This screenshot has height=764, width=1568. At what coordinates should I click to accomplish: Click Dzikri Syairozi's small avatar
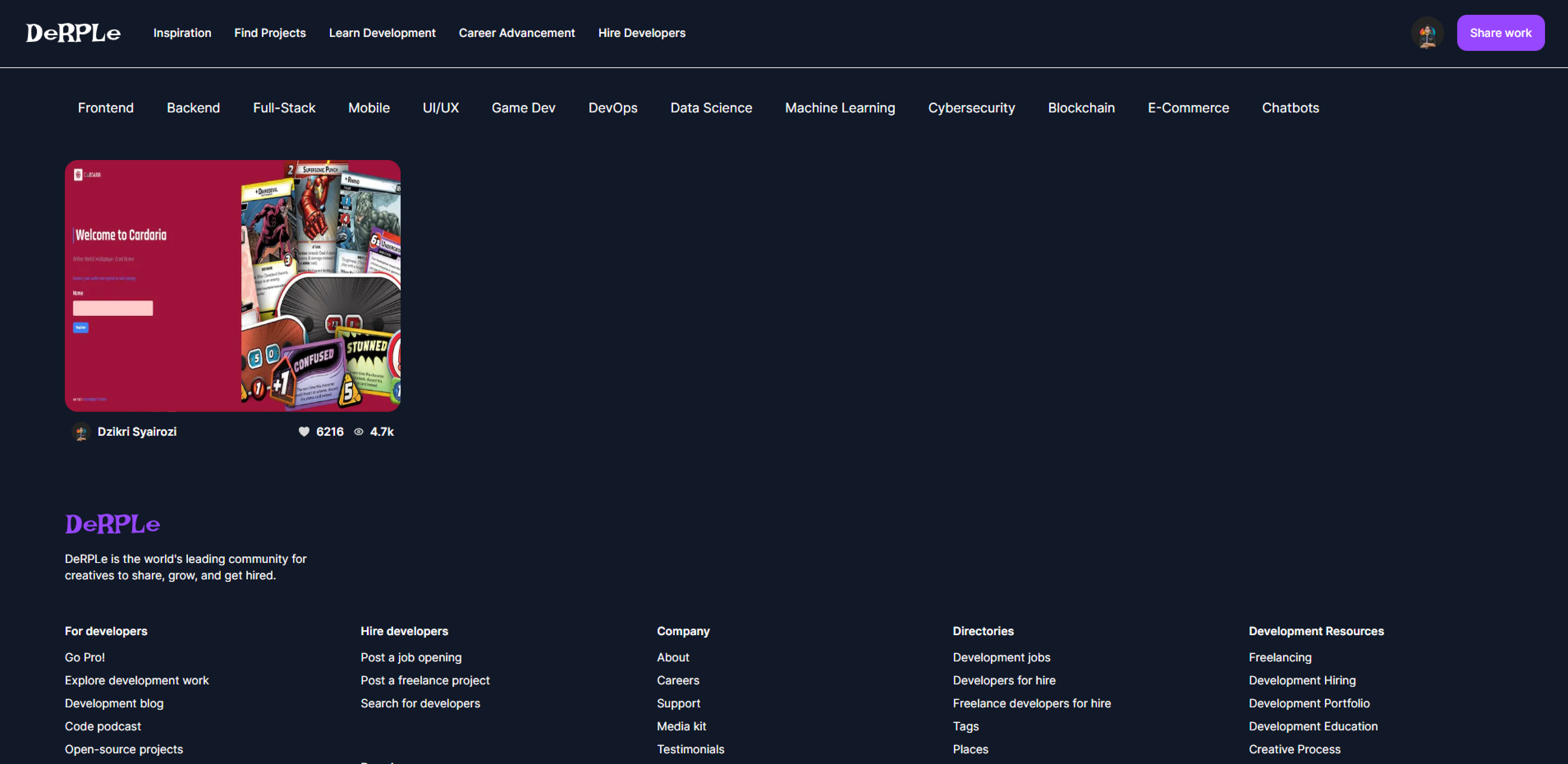click(x=81, y=431)
